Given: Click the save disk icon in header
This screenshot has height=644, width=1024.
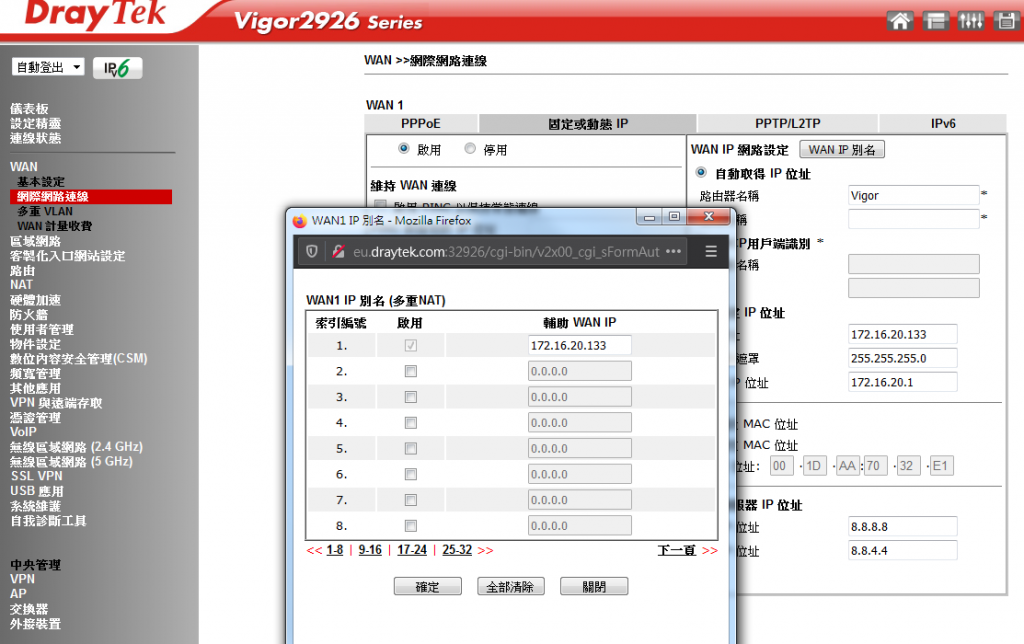Looking at the screenshot, I should click(x=1006, y=21).
